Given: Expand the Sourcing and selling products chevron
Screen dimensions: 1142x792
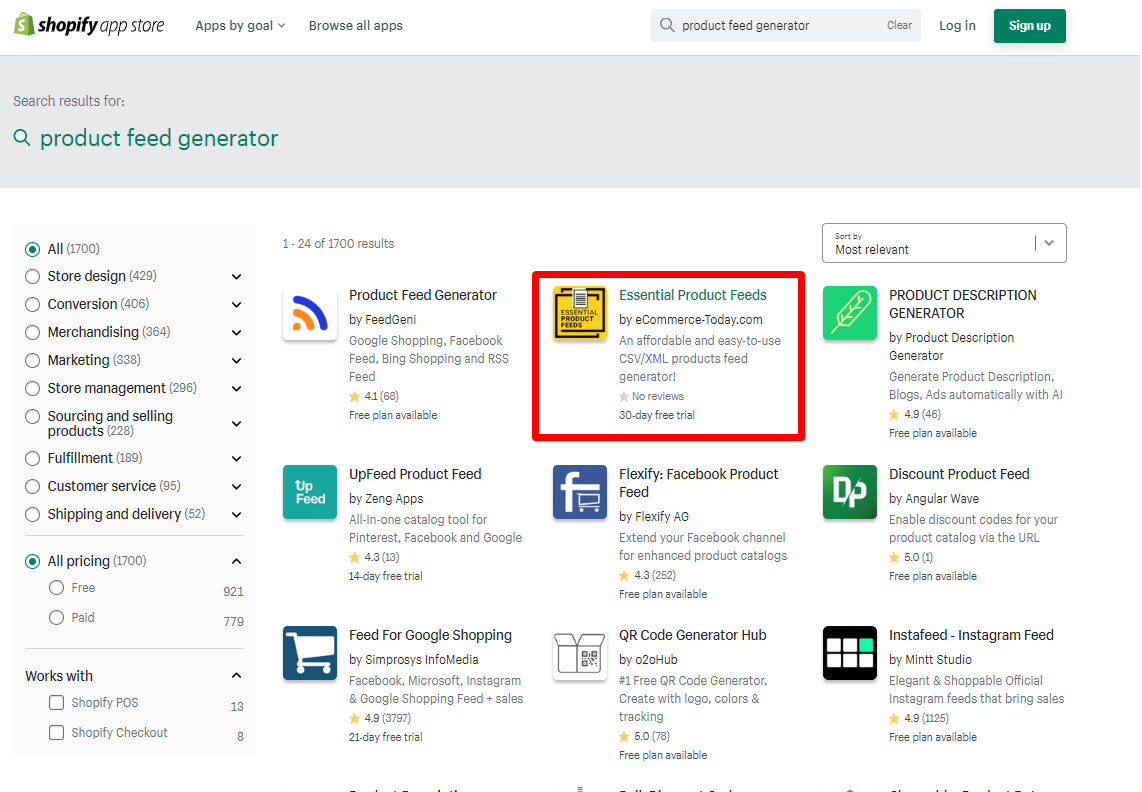Looking at the screenshot, I should (x=236, y=423).
